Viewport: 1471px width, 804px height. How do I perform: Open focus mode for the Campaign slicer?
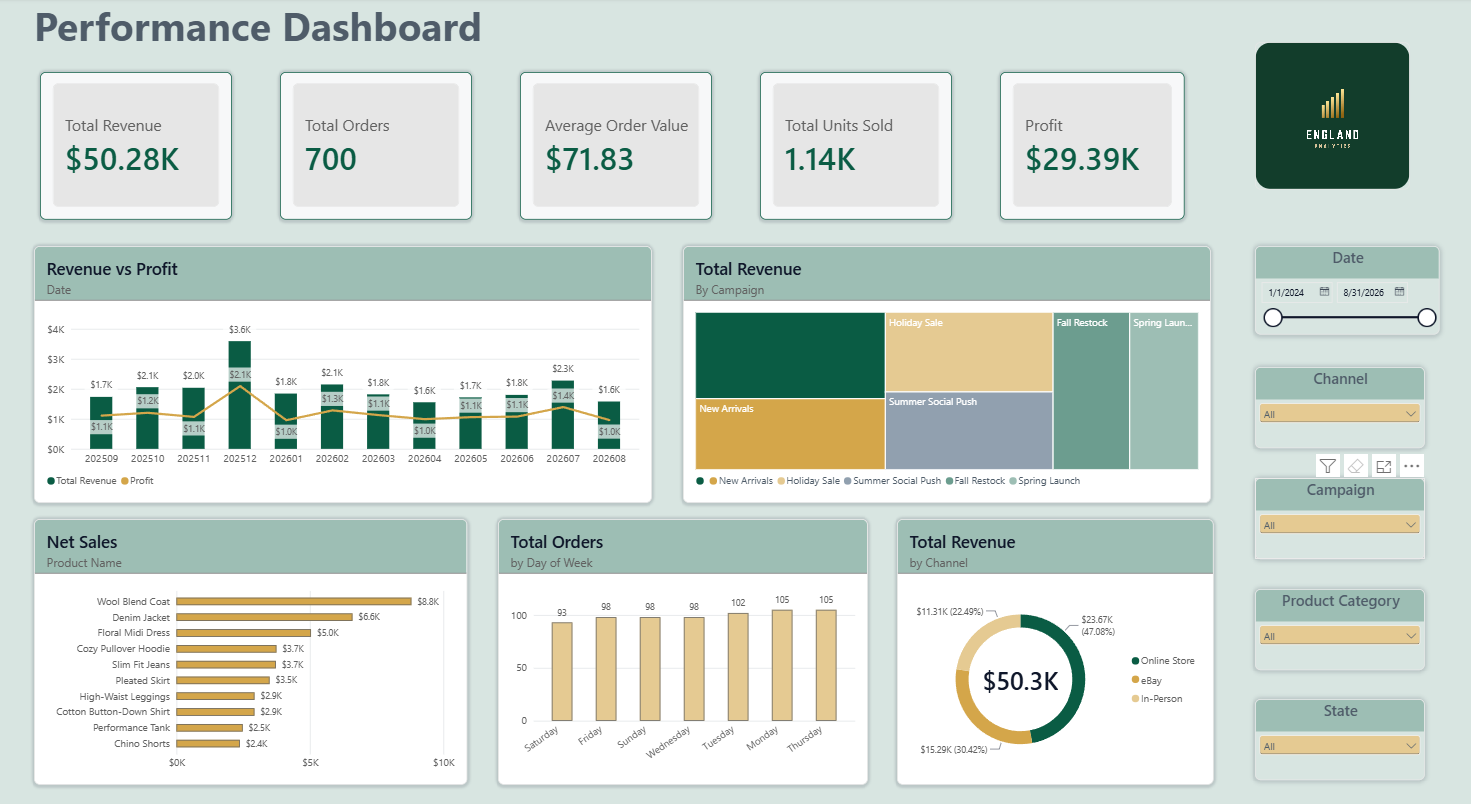coord(1384,466)
